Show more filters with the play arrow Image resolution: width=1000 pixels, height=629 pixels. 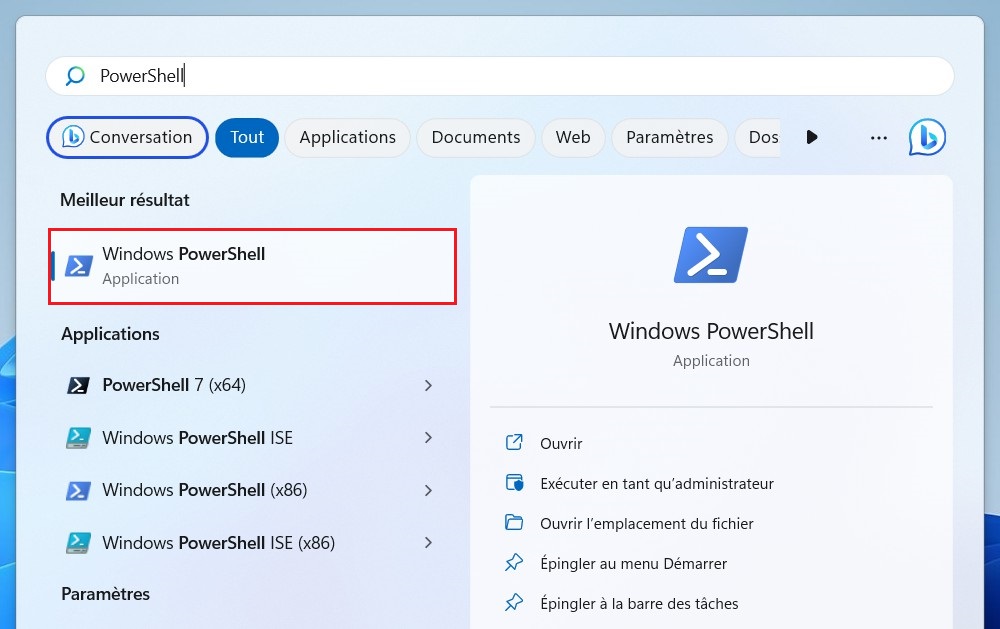tap(812, 137)
